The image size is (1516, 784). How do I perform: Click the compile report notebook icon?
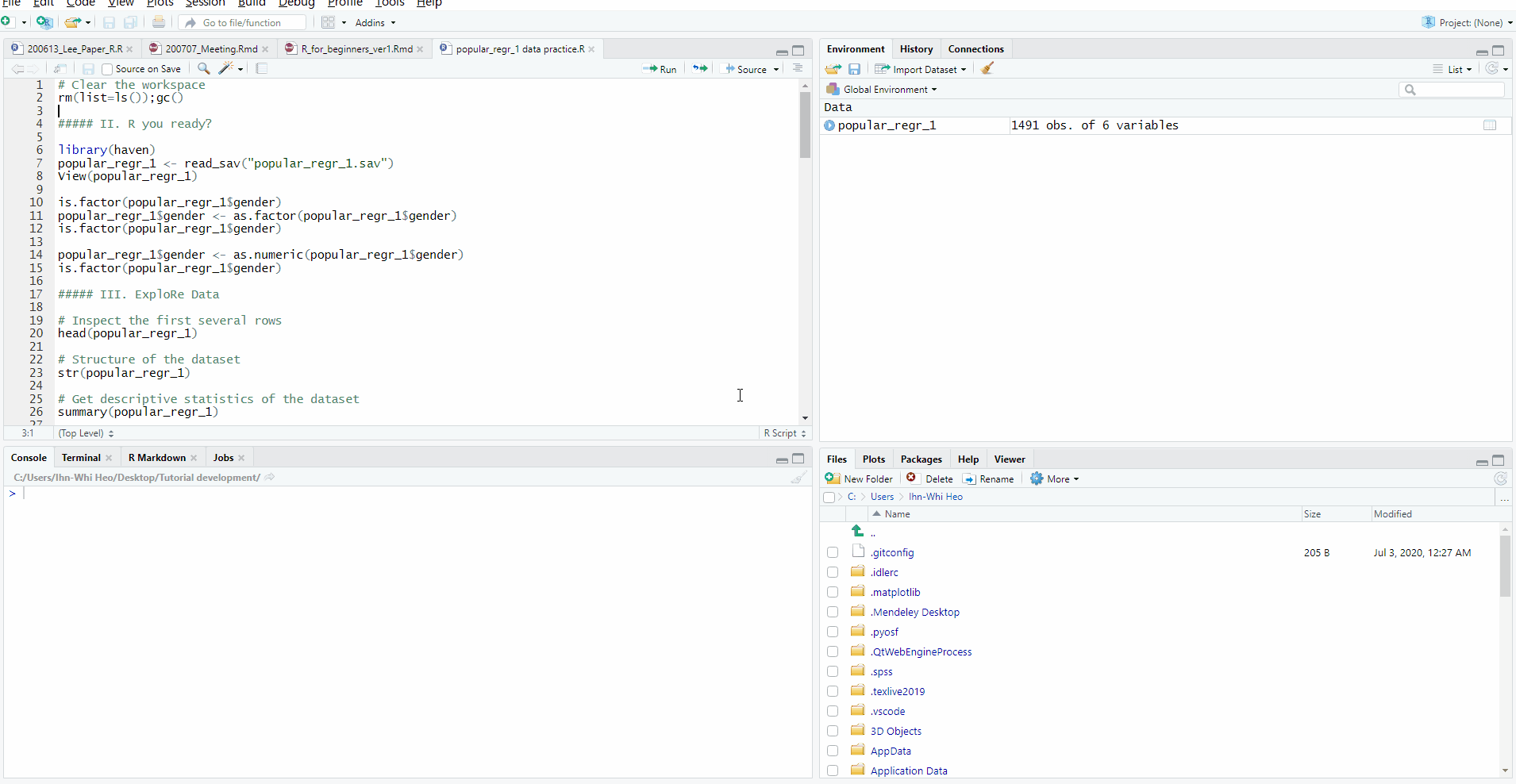point(262,69)
